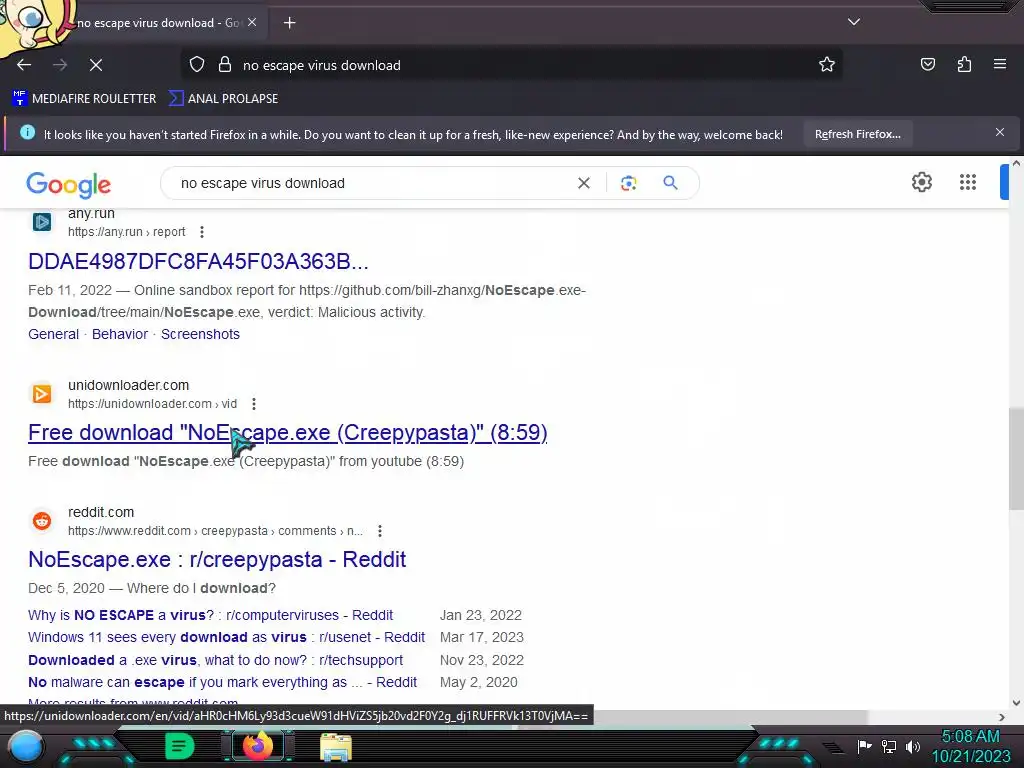Open the MEDIAFIRE ROULETTER bookmark

pyautogui.click(x=84, y=99)
